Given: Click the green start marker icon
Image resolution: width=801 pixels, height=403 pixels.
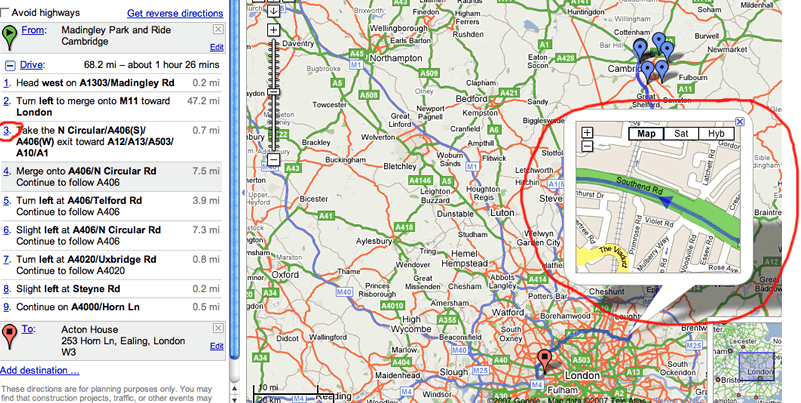Looking at the screenshot, I should point(9,37).
